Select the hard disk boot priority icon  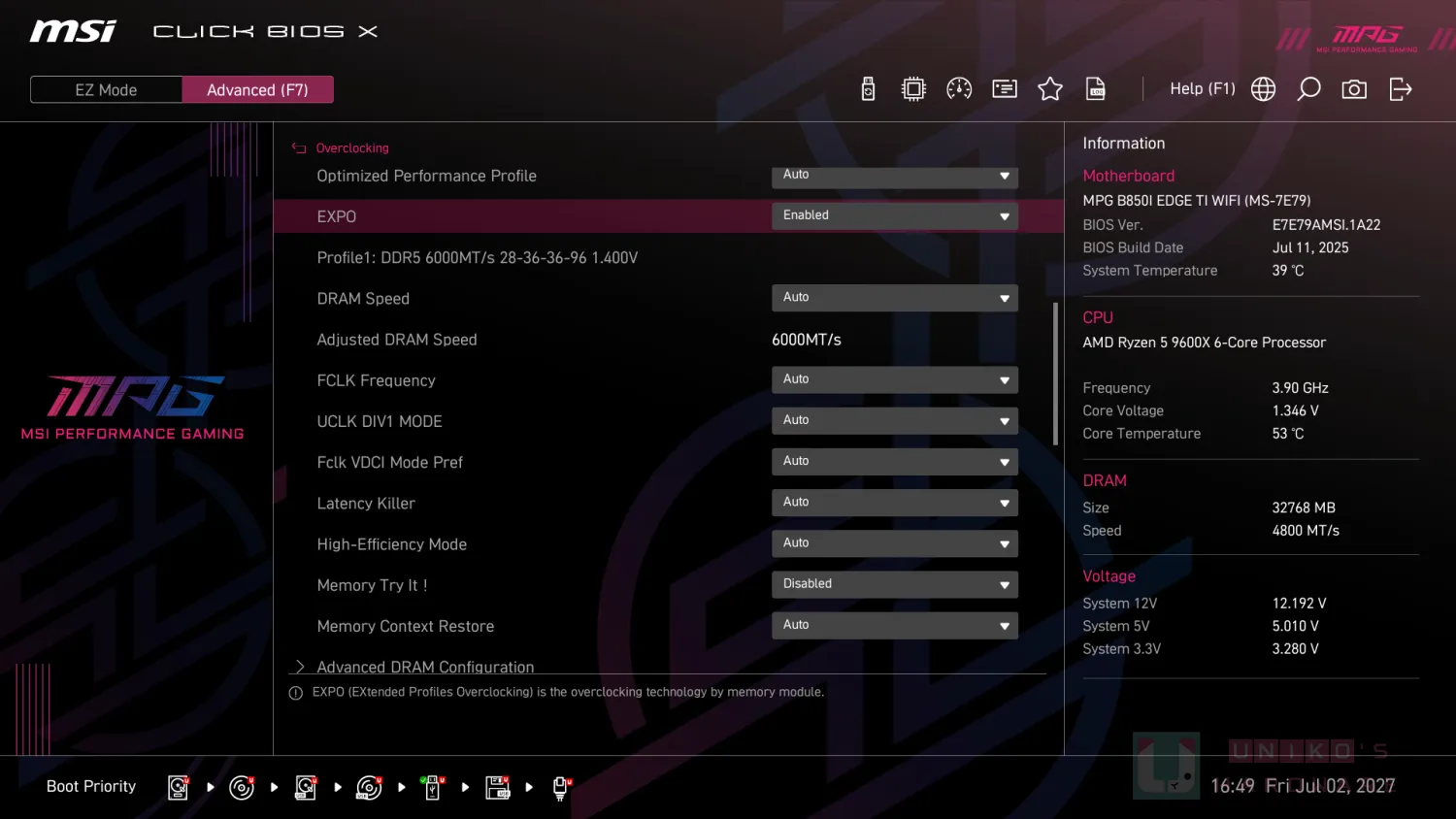pos(179,787)
